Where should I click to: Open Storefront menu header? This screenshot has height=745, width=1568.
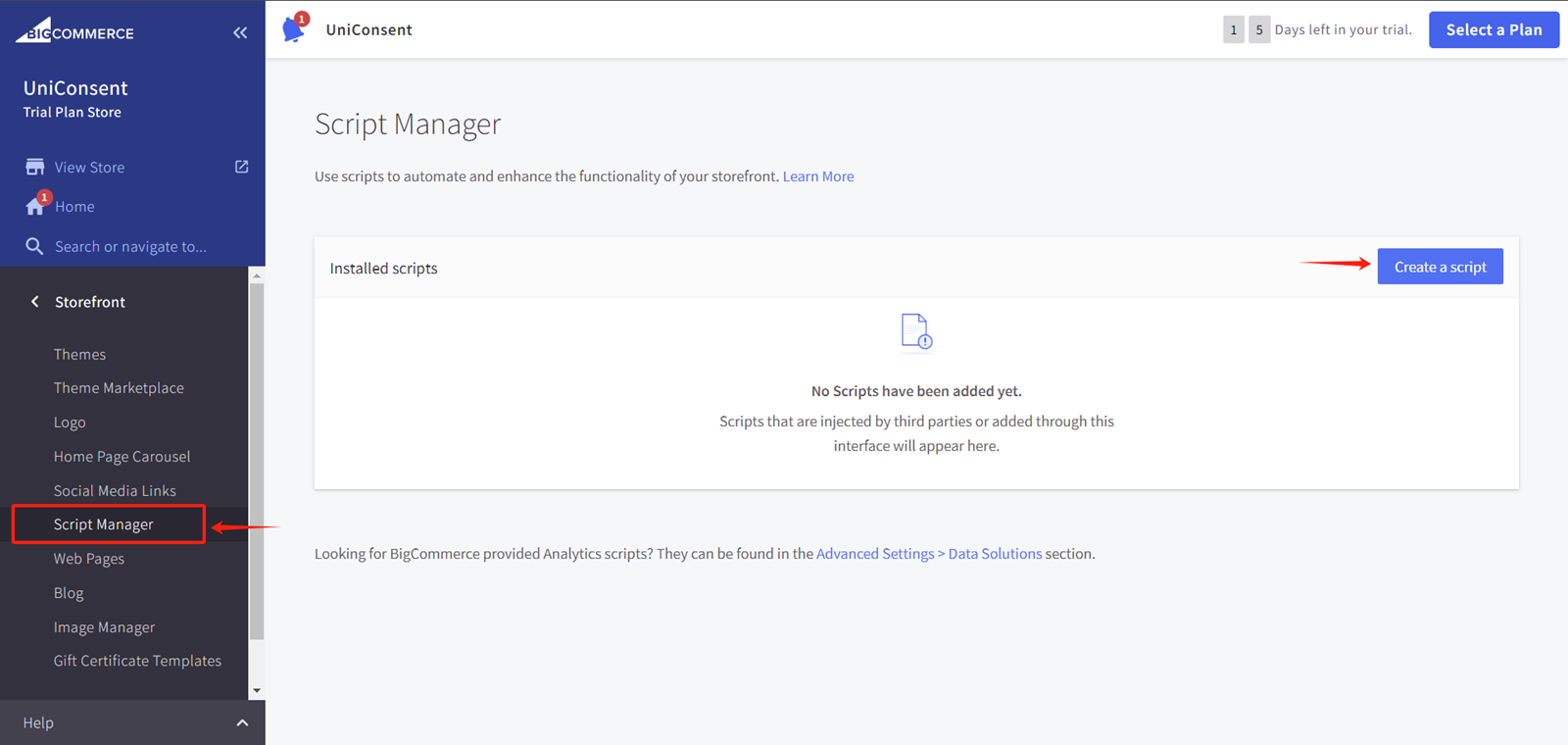click(x=90, y=302)
